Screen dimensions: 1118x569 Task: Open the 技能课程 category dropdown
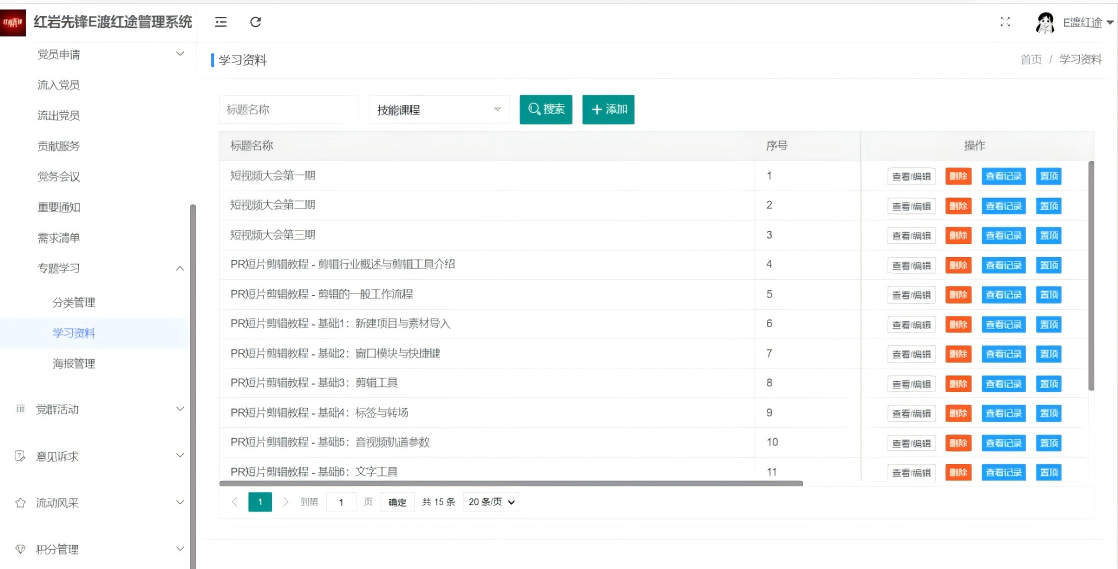439,110
